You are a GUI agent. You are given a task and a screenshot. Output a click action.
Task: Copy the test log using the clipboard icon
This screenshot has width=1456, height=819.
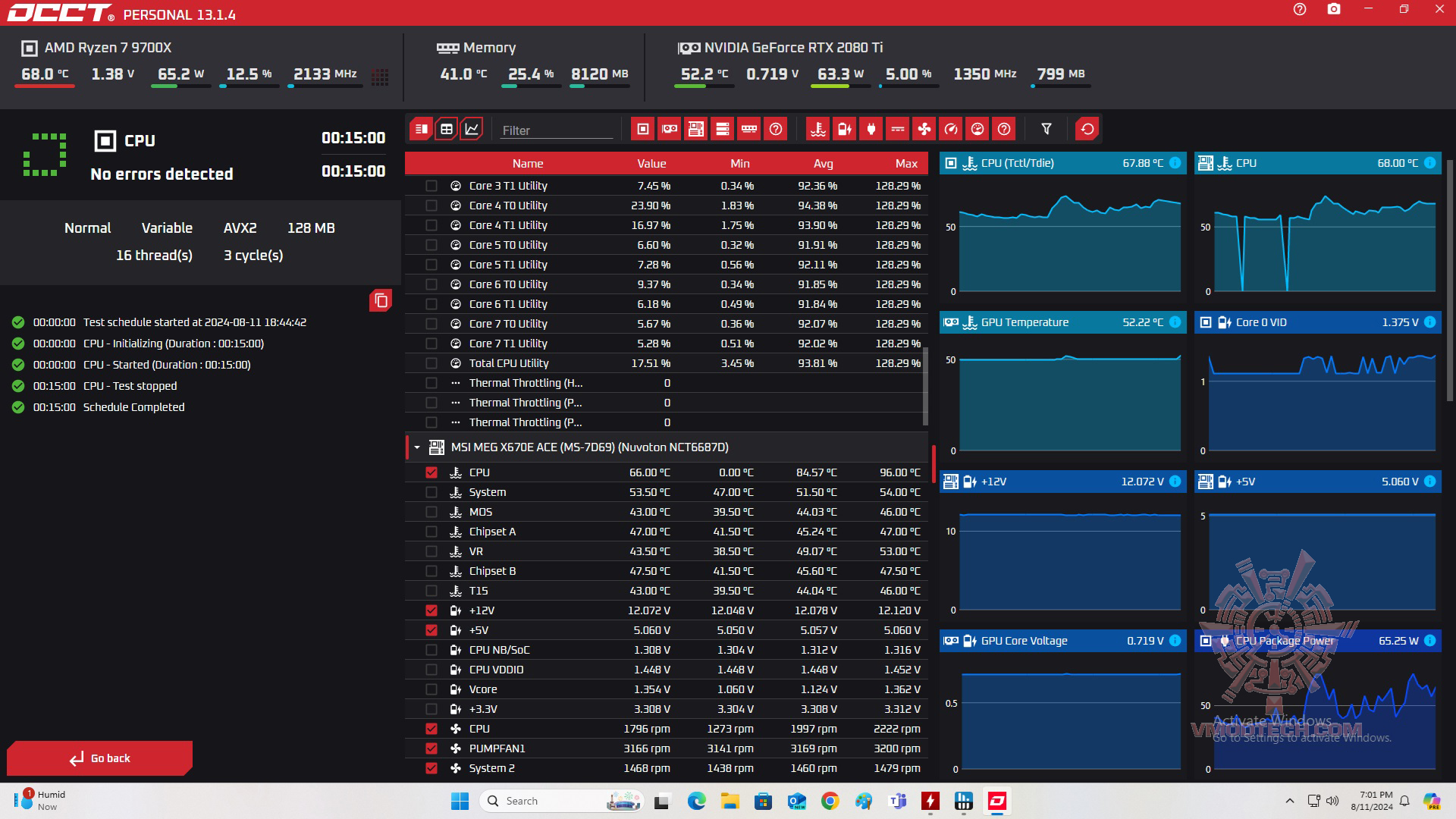pos(381,301)
